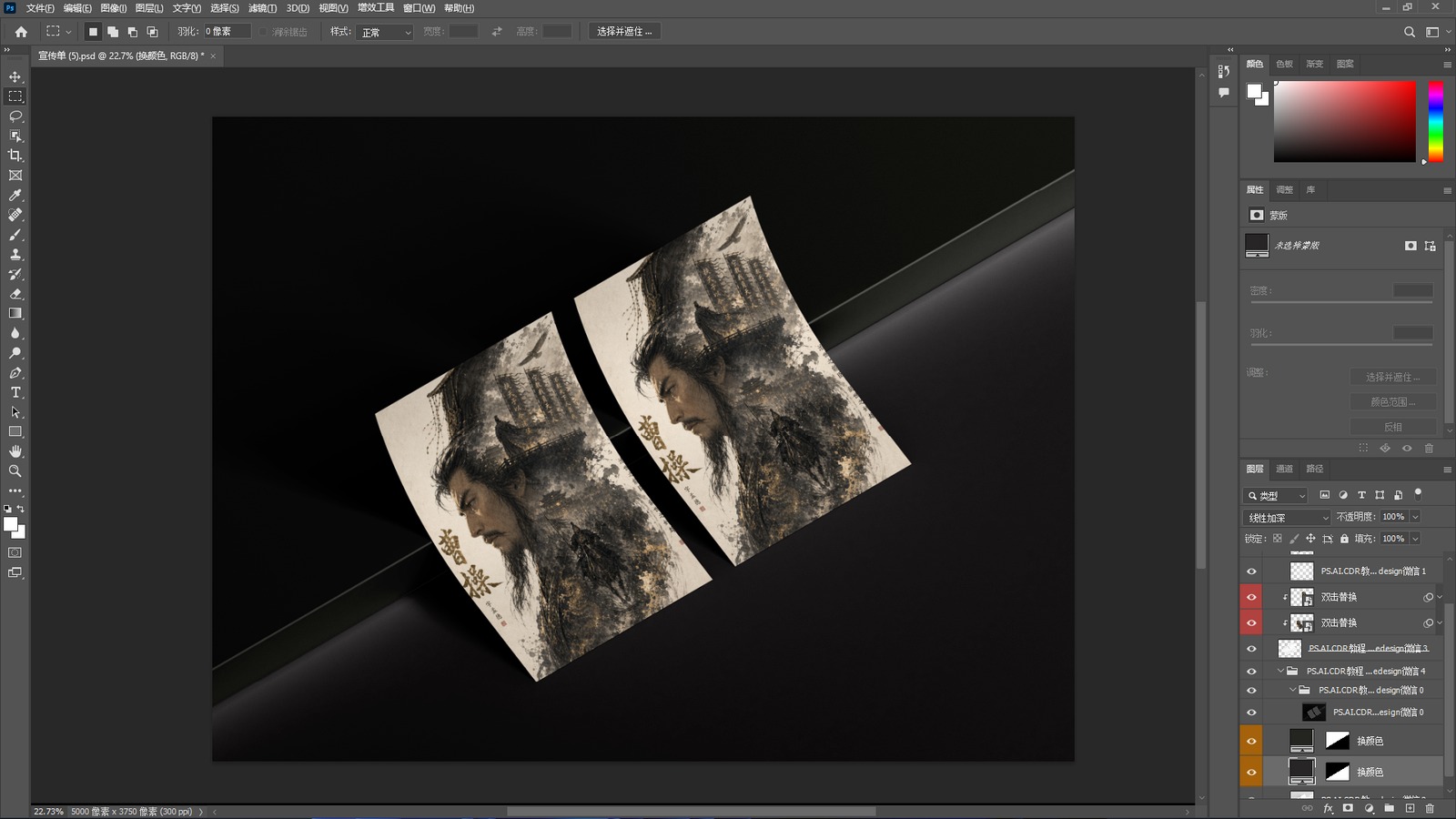The width and height of the screenshot is (1456, 819).
Task: Open the blend mode dropdown 线性加深
Action: (1287, 517)
